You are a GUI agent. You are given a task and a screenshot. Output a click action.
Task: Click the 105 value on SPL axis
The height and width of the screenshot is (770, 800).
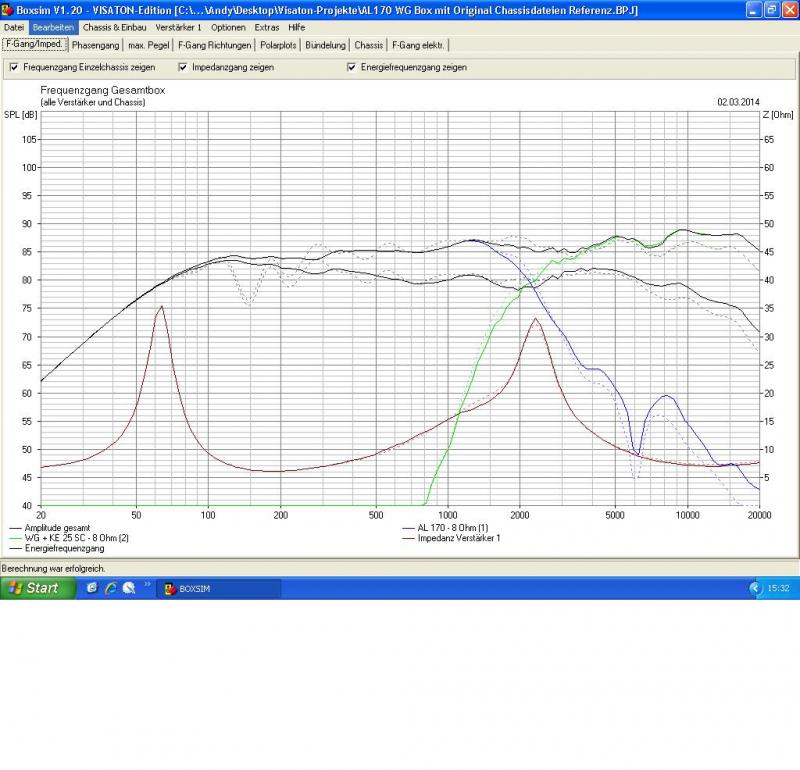(x=29, y=139)
